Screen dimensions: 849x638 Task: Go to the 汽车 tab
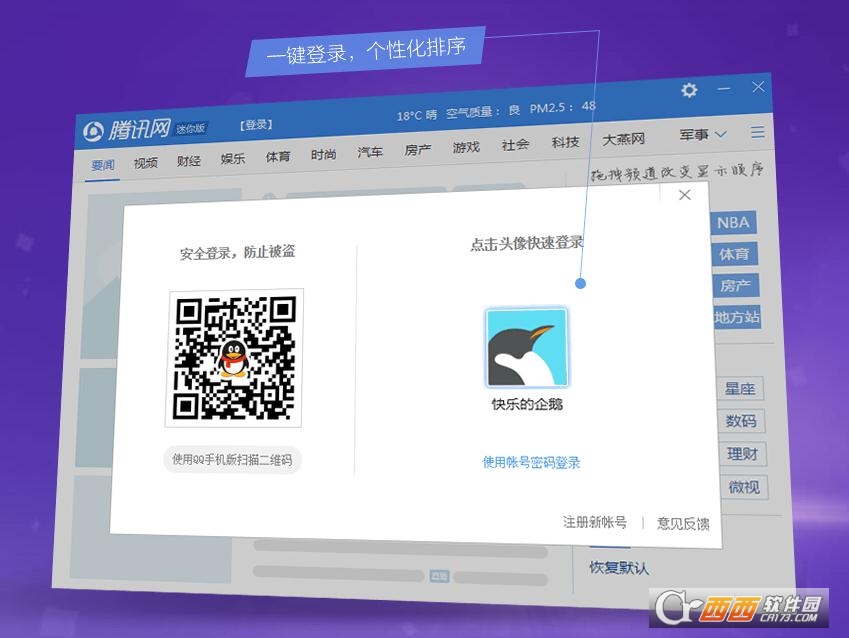tap(370, 152)
